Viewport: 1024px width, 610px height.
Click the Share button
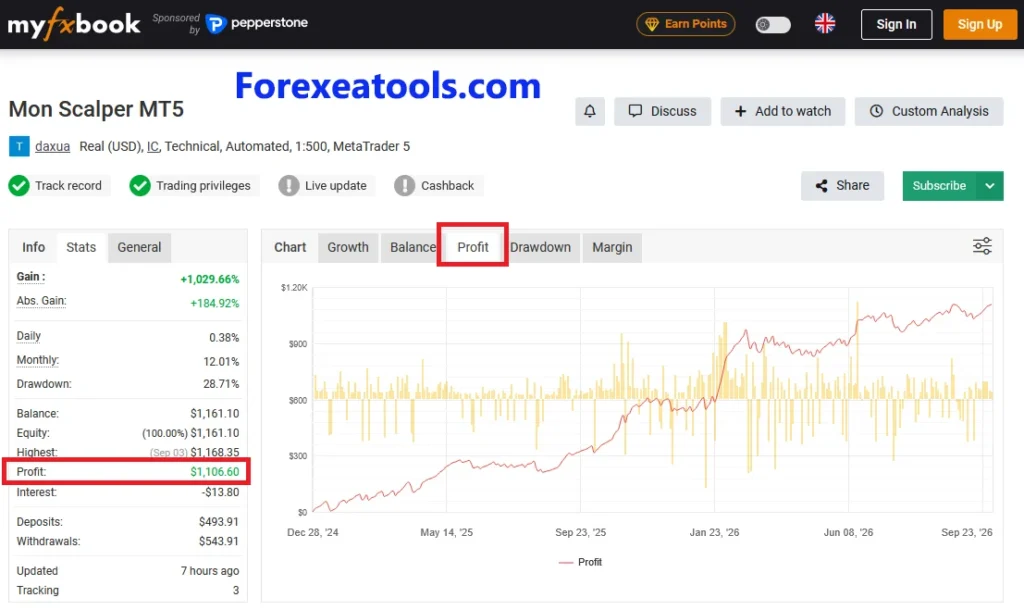(x=842, y=185)
